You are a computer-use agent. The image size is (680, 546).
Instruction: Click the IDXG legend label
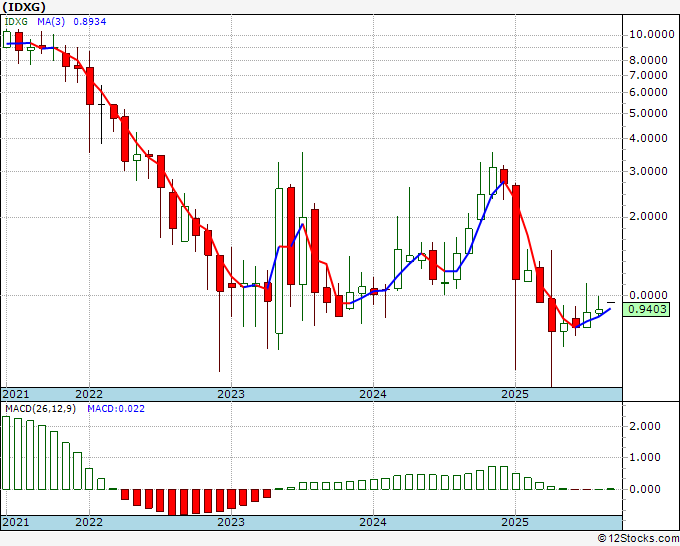pos(18,22)
